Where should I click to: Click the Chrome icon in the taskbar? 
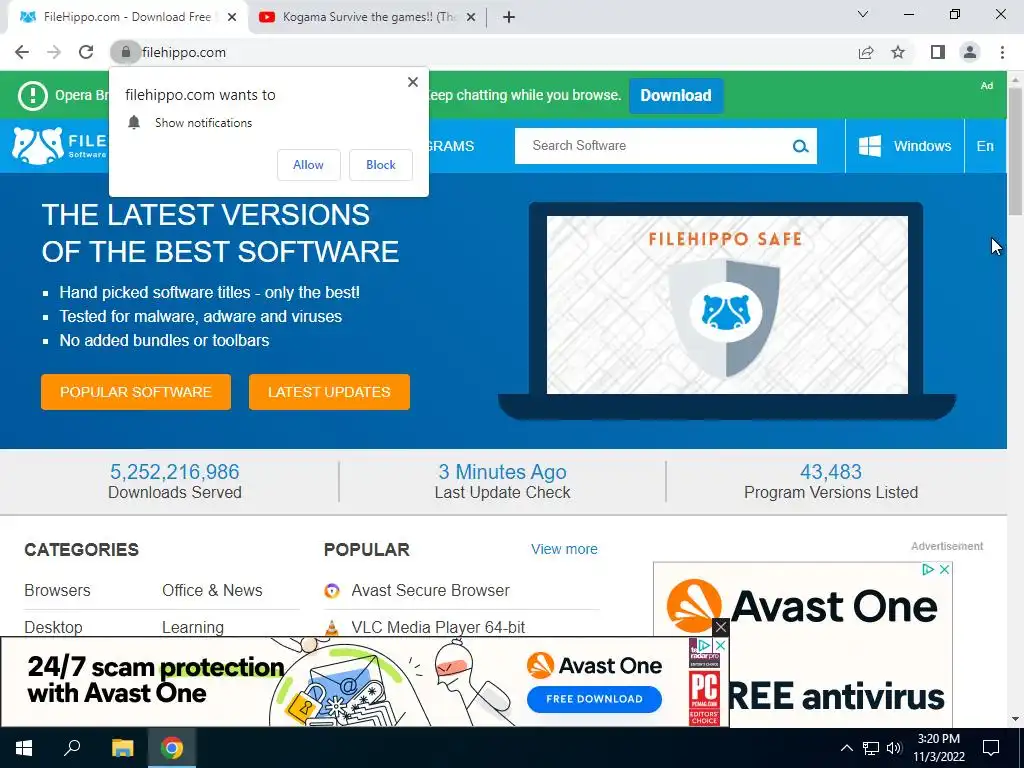click(172, 748)
